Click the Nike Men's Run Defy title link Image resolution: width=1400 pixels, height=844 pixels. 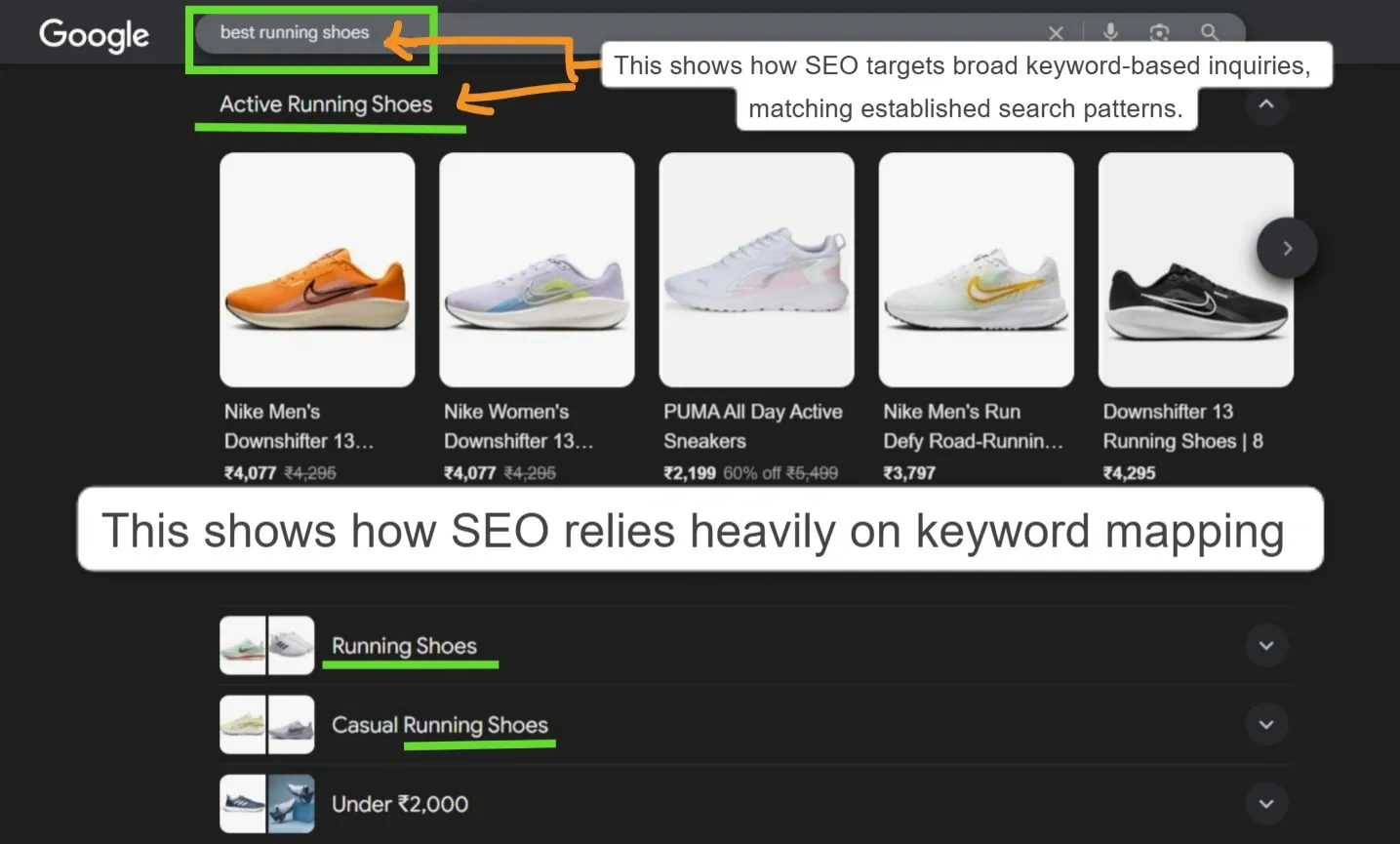point(973,425)
